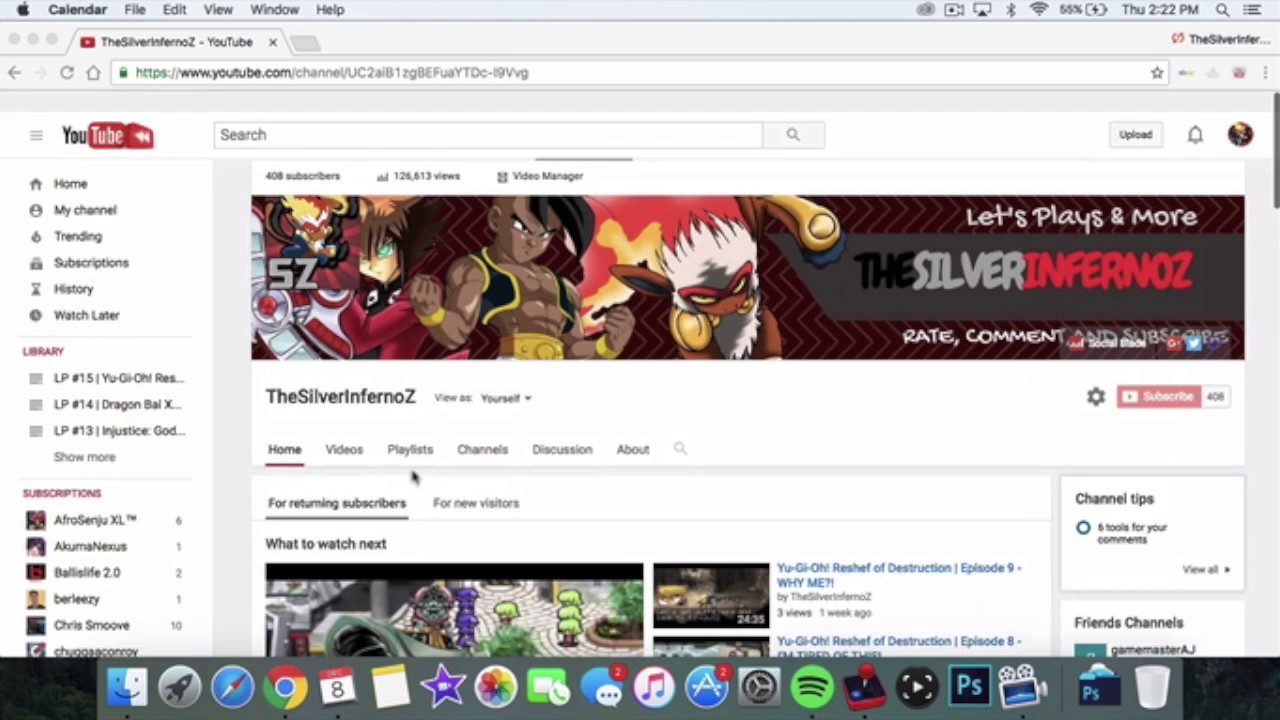Expand library with Show more

[84, 457]
